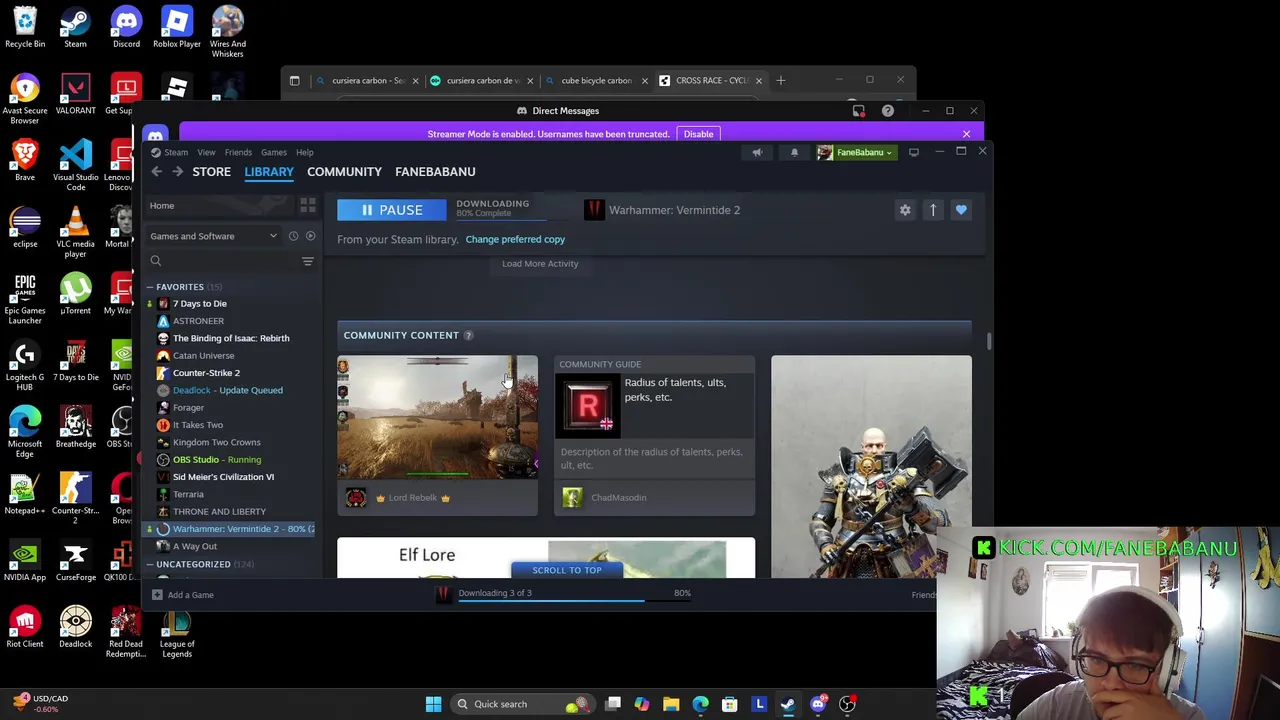Open Discord from the taskbar
Image resolution: width=1280 pixels, height=720 pixels.
pyautogui.click(x=818, y=704)
